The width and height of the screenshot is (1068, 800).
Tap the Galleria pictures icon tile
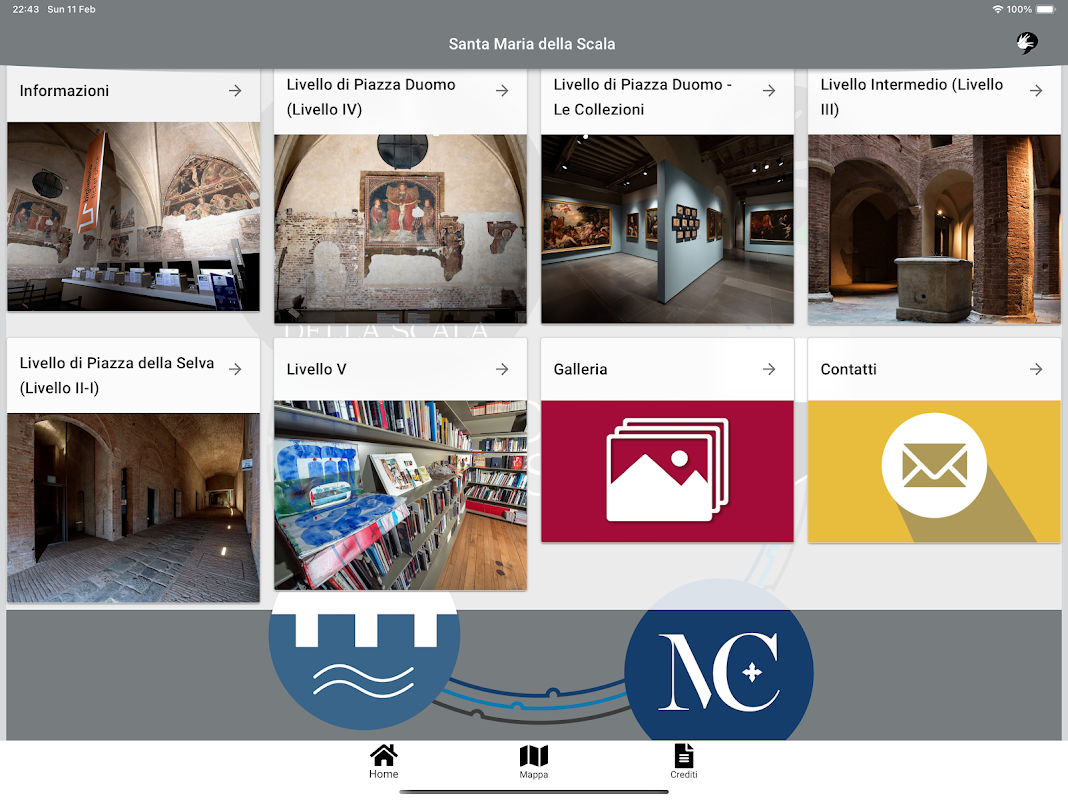(x=667, y=471)
